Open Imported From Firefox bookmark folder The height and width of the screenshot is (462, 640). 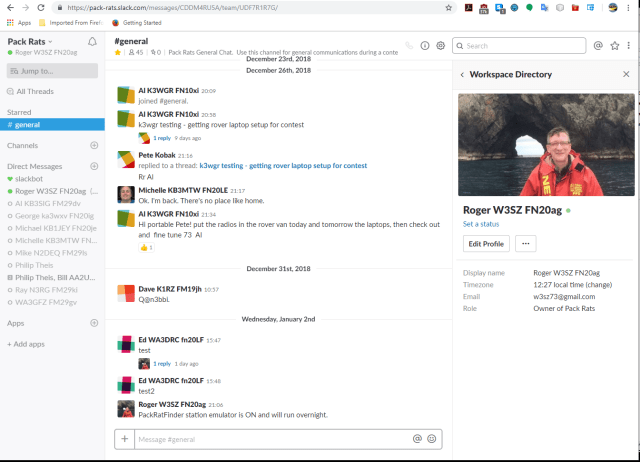[x=71, y=23]
